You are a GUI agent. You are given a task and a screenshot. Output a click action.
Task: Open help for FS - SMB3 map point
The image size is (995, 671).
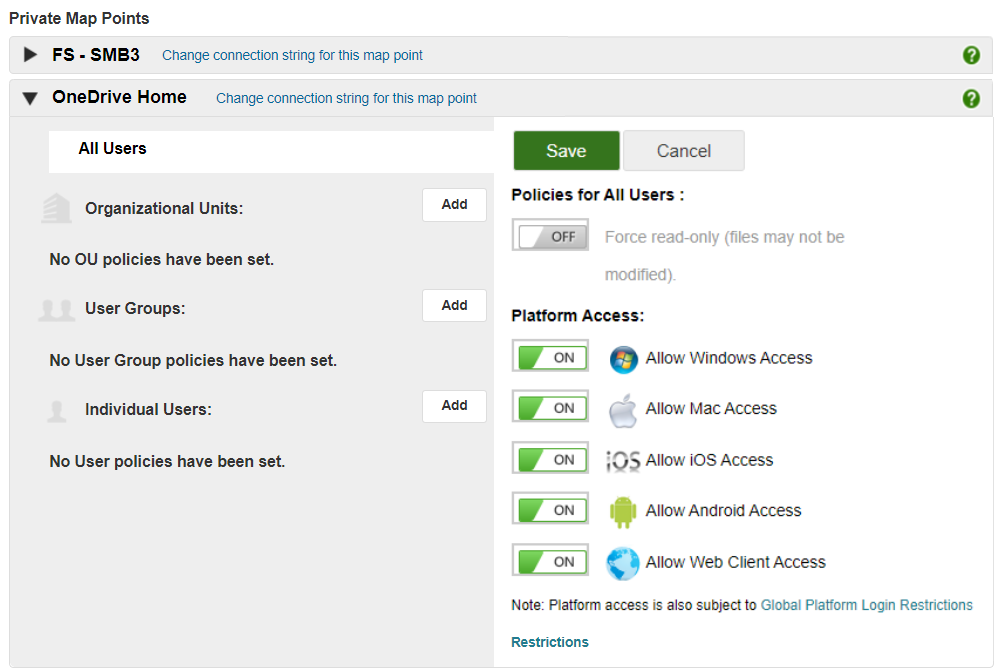(971, 55)
